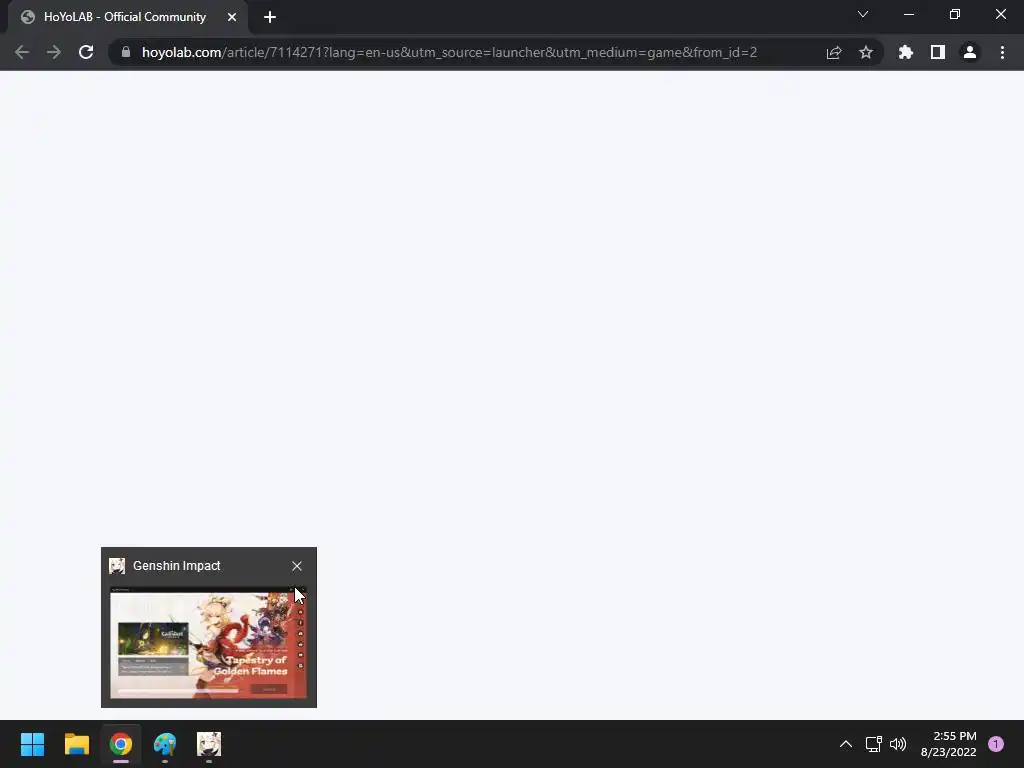Open network status tray icon
This screenshot has height=768, width=1024.
[873, 744]
